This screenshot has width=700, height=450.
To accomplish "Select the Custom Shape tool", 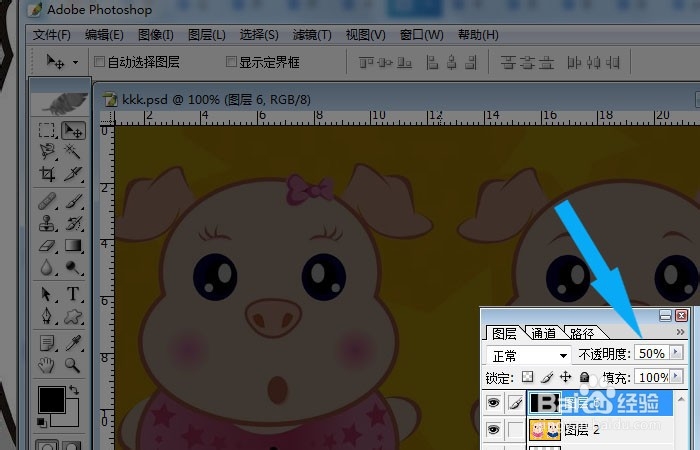I will pyautogui.click(x=73, y=316).
